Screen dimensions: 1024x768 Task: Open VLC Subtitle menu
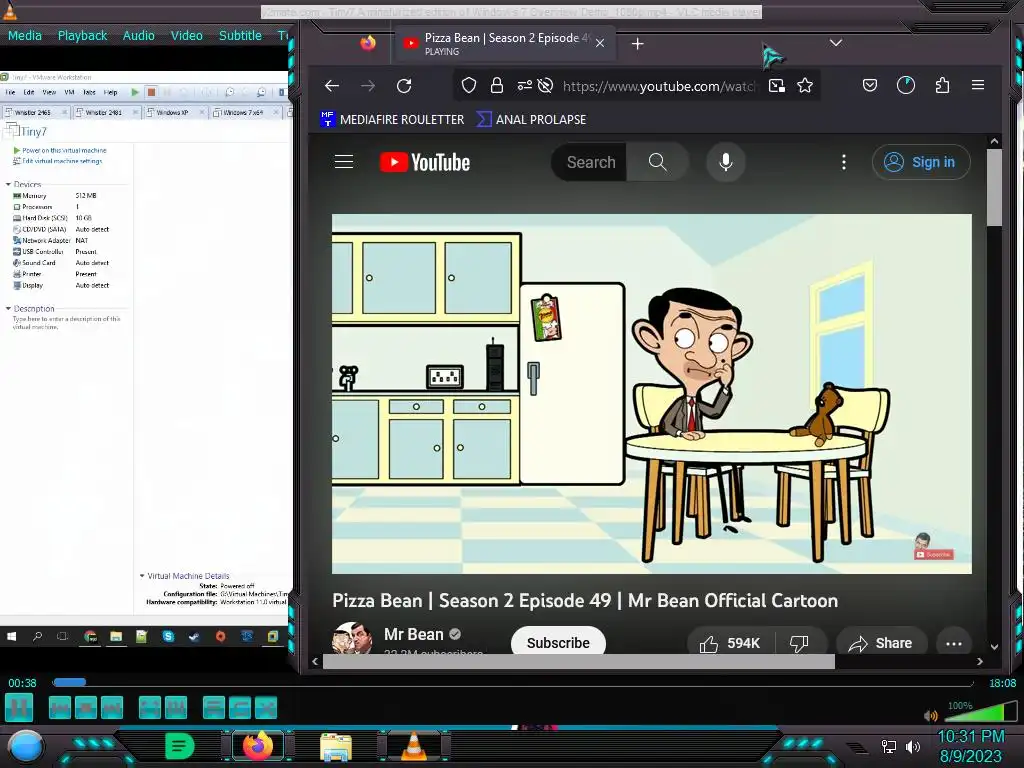(x=240, y=35)
